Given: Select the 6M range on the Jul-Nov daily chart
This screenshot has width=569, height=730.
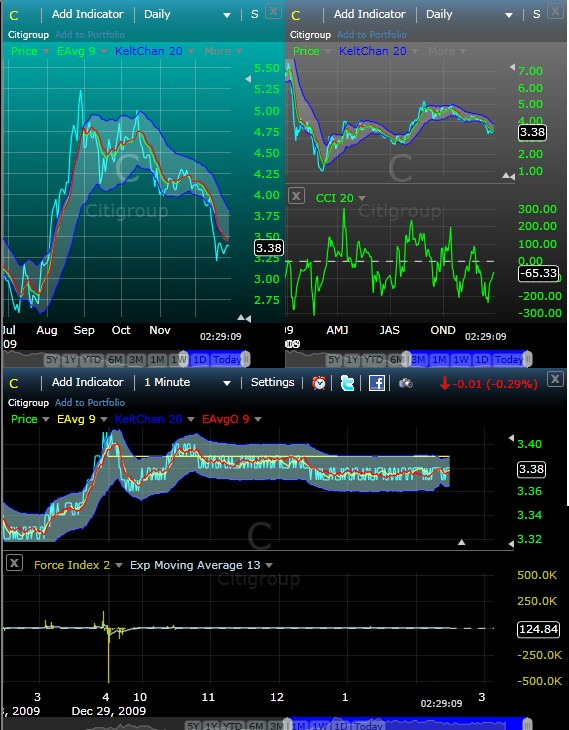Looking at the screenshot, I should click(115, 359).
